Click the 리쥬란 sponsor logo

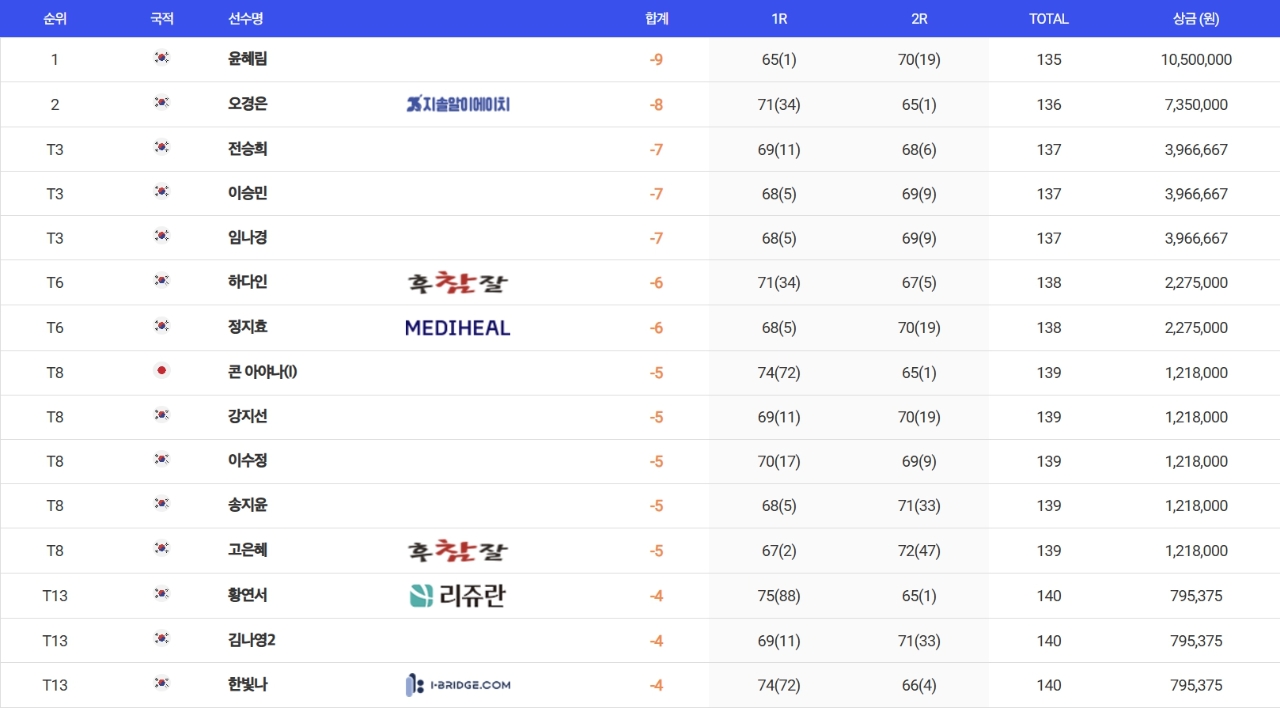click(x=458, y=596)
